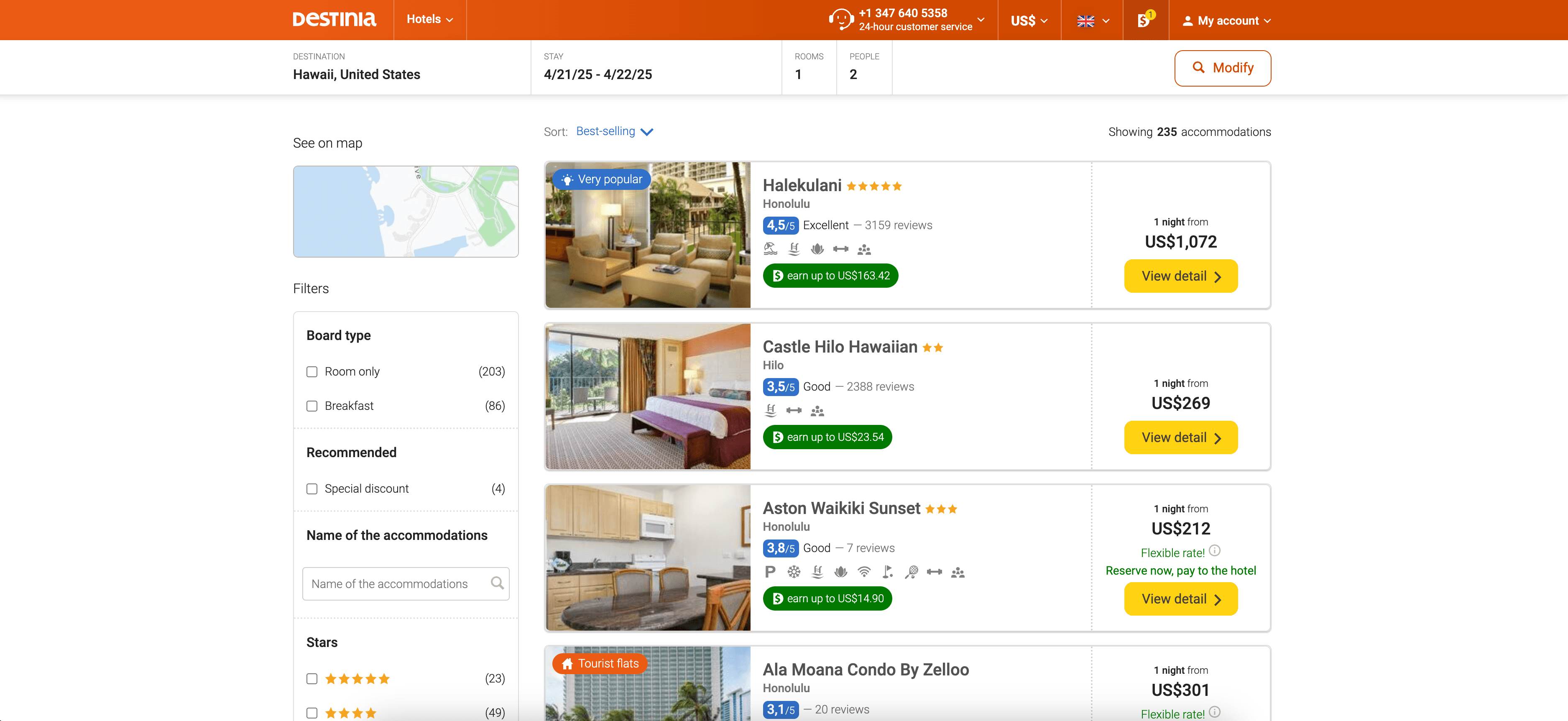Click the People count field

click(x=864, y=67)
